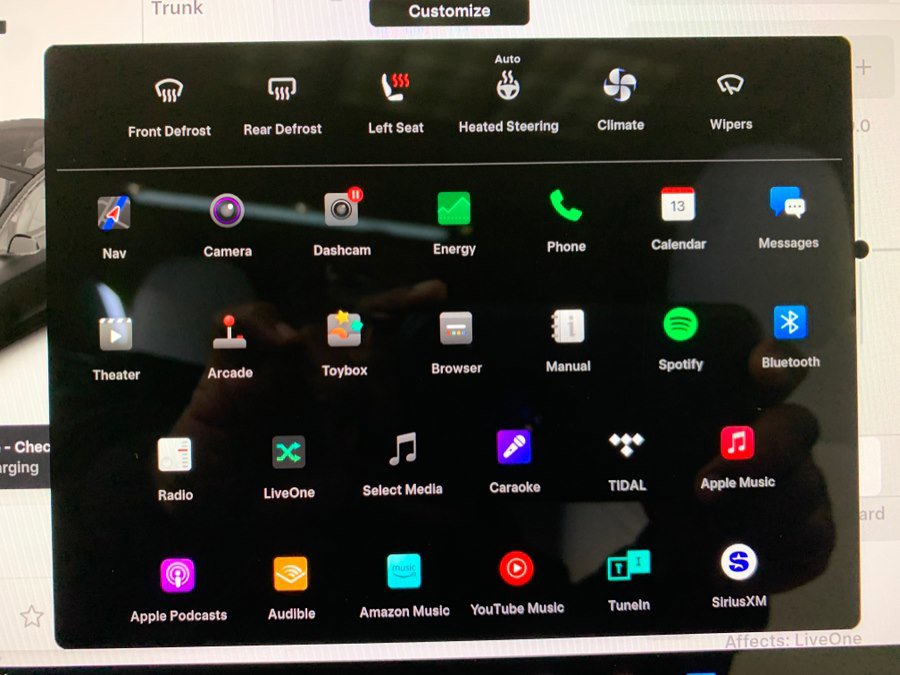The width and height of the screenshot is (900, 675).
Task: Open the Amazon Music app
Action: click(x=404, y=571)
